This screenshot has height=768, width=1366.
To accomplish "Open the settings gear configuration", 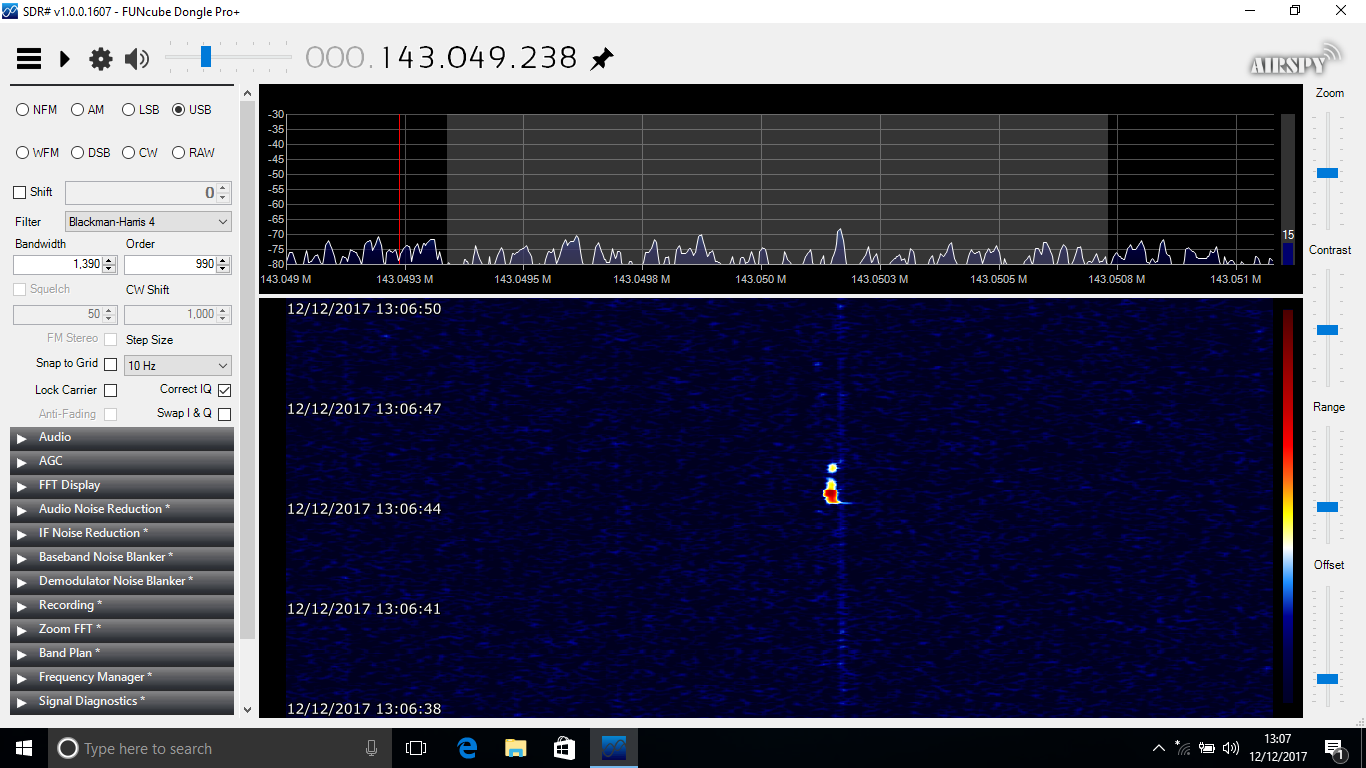I will click(101, 59).
